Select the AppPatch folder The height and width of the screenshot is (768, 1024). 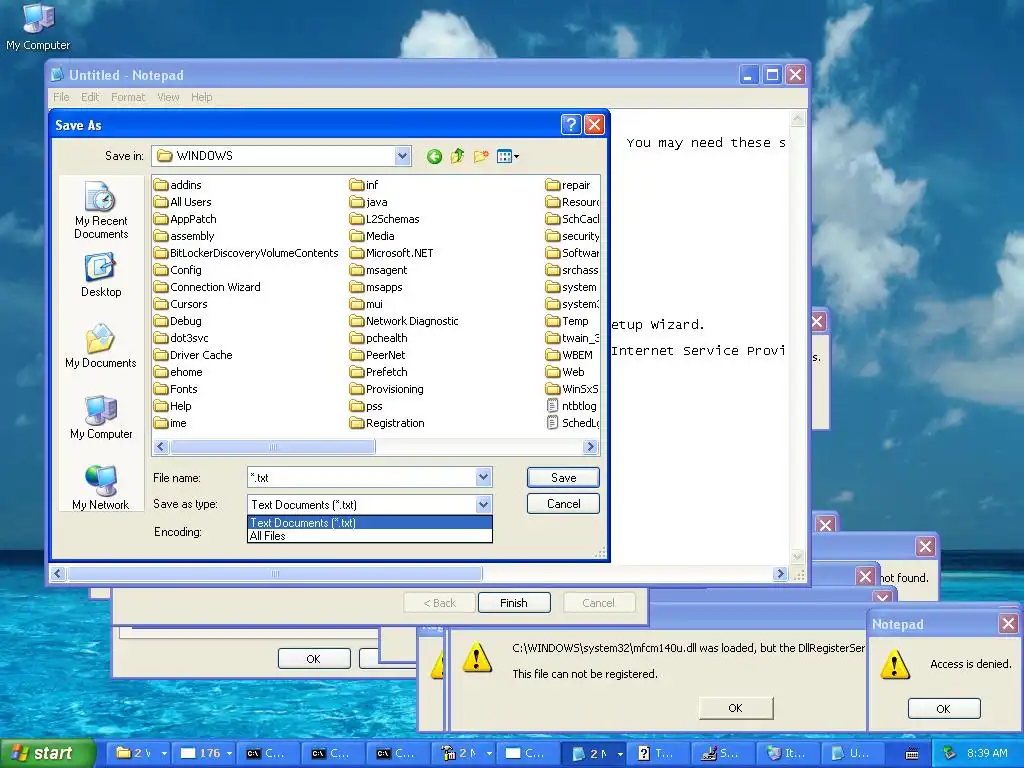[x=185, y=219]
